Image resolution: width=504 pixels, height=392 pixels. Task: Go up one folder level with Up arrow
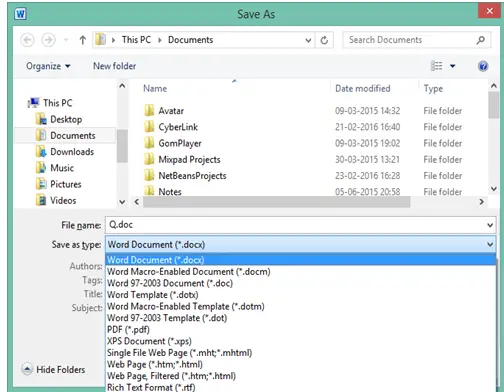(83, 40)
